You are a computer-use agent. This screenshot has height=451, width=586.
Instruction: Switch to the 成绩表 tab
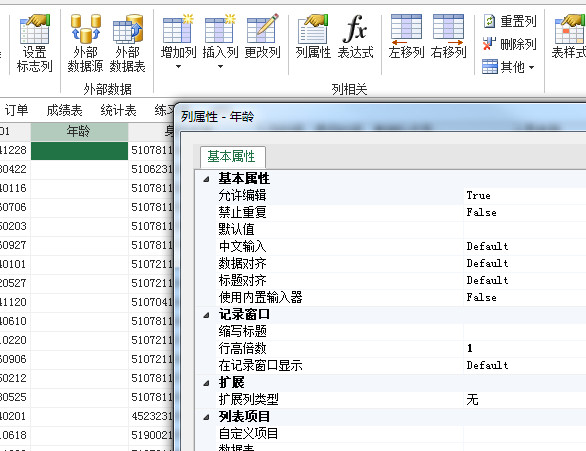click(x=64, y=110)
